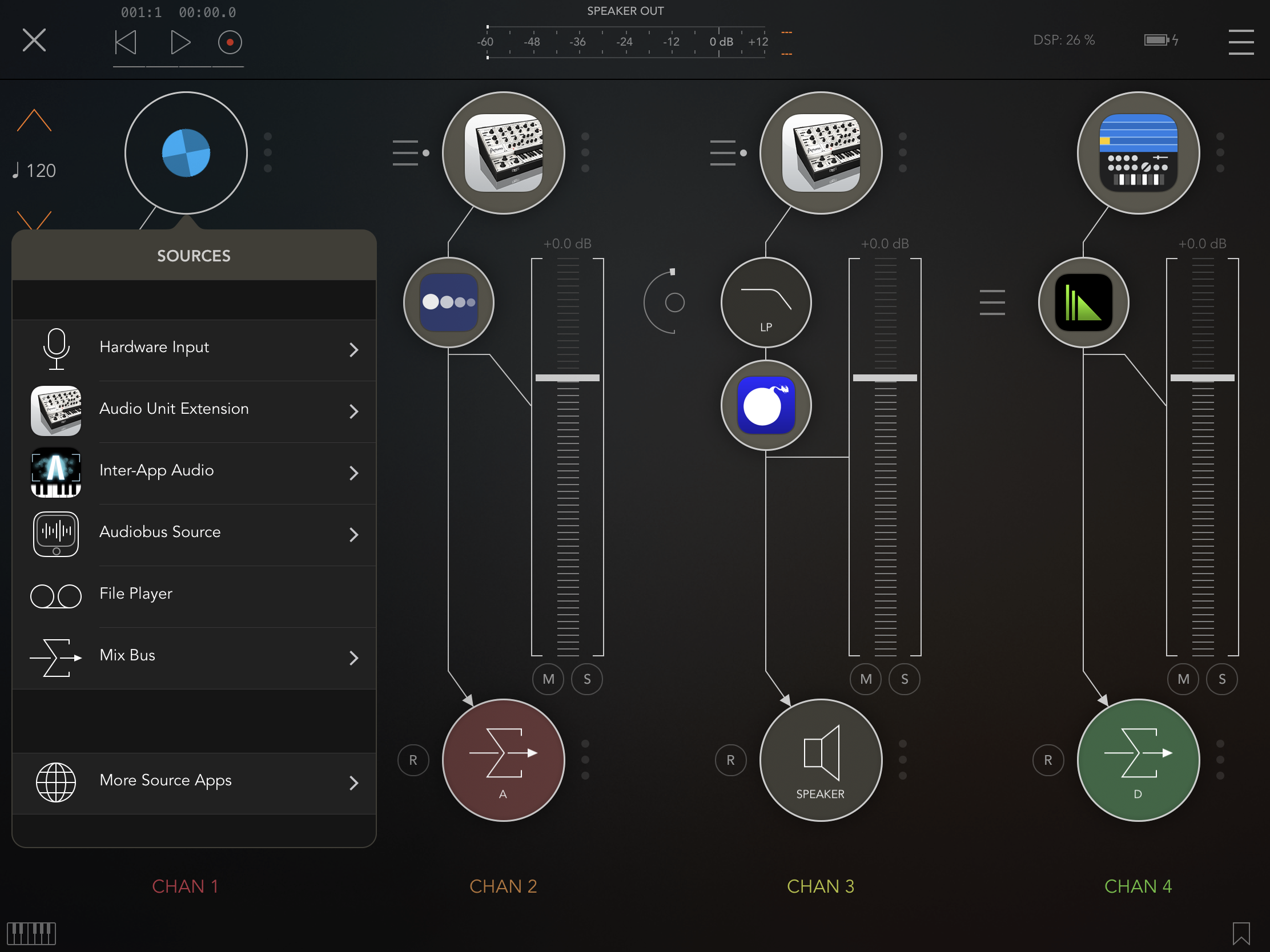Viewport: 1270px width, 952px height.
Task: Open the hamburger menu at top right
Action: click(x=1240, y=42)
